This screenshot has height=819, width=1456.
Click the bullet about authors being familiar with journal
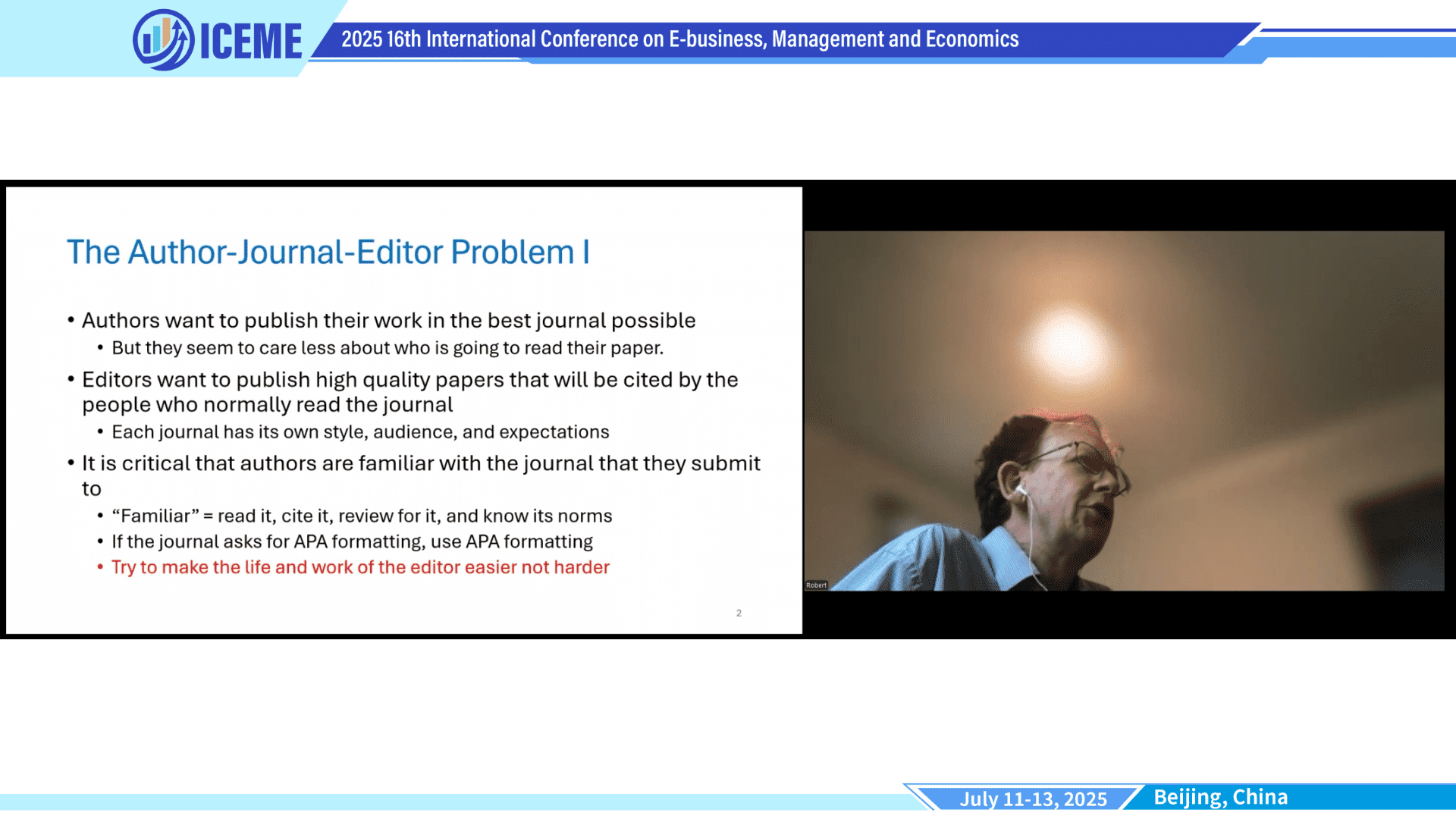pyautogui.click(x=421, y=464)
